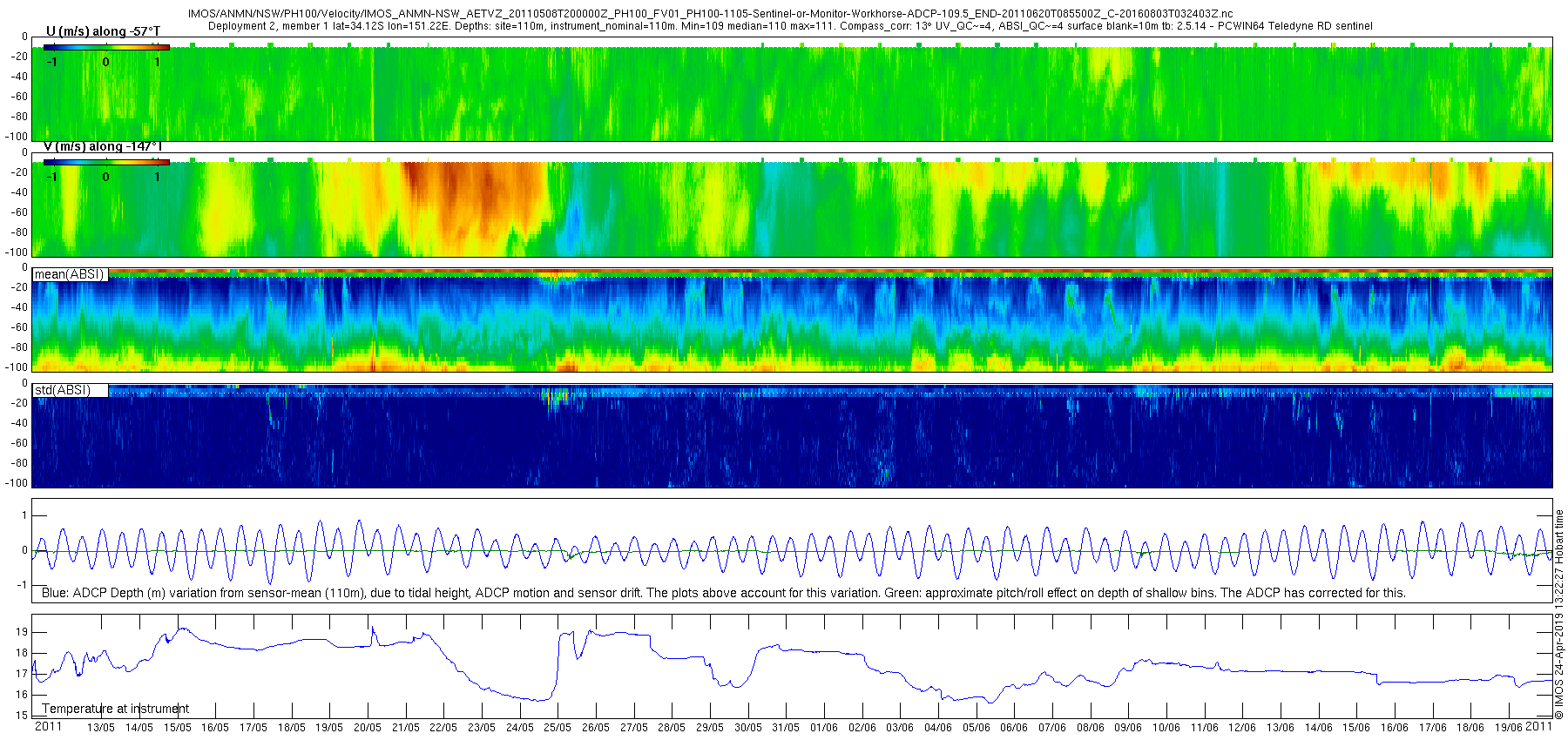Screen dimensions: 1568x740
Task: Click the '06/06' date tick label
Action: (1014, 728)
